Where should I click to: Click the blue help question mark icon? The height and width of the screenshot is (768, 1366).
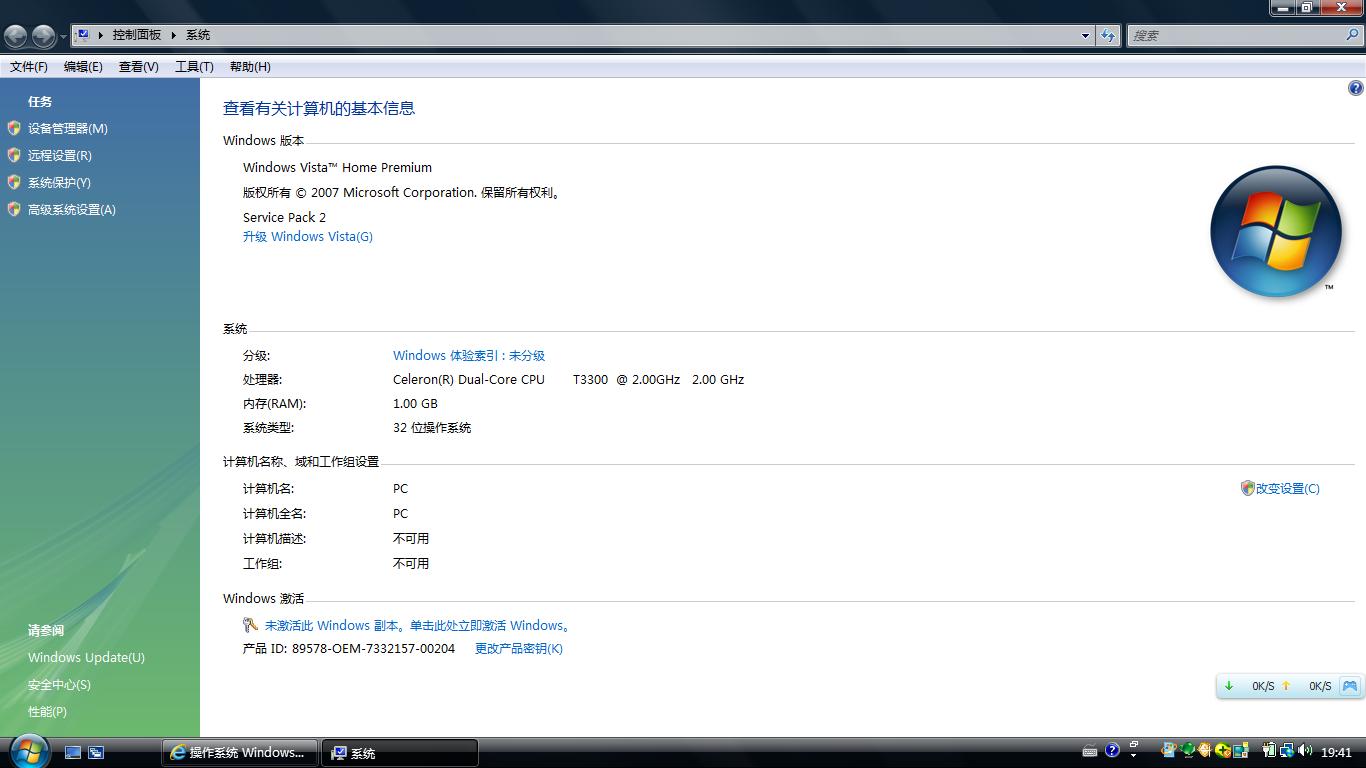(x=1355, y=88)
